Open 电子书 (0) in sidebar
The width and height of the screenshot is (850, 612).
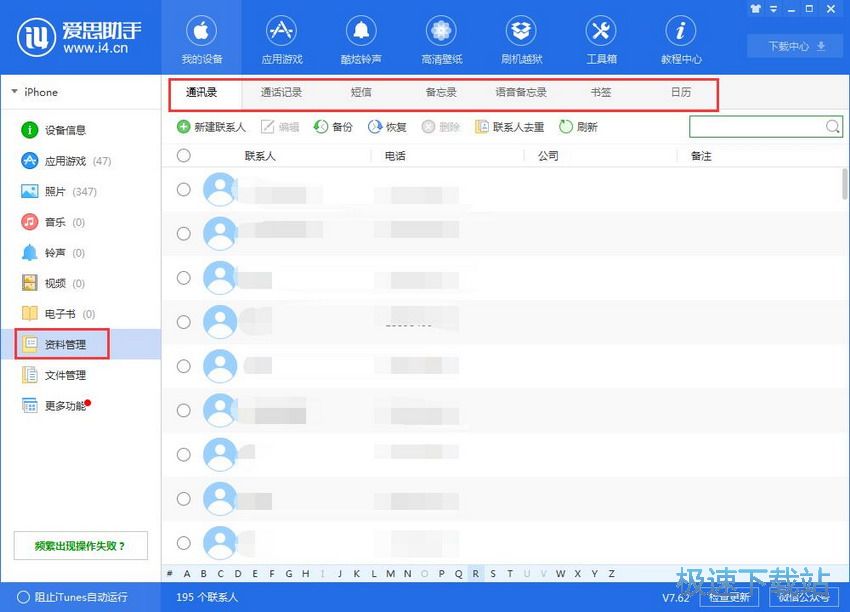coord(58,314)
